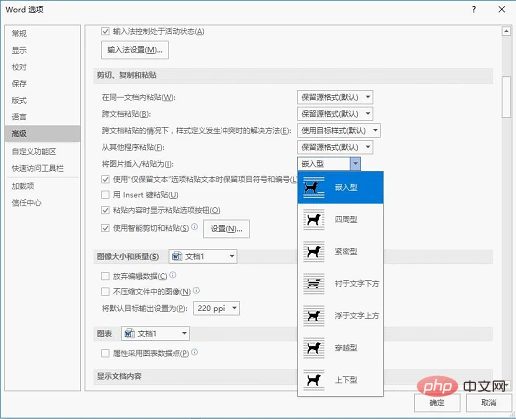Choose 浮于文字上方 in-front-of-text icon

(x=314, y=316)
